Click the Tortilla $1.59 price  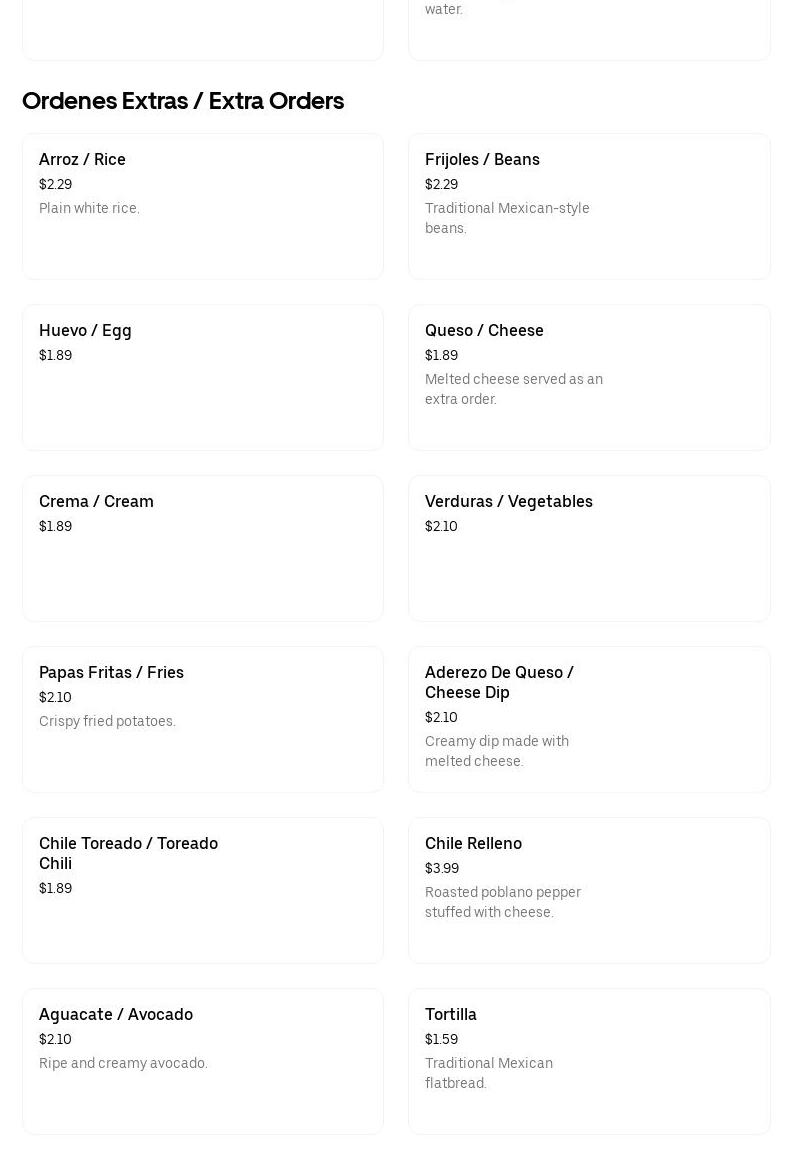(441, 1039)
